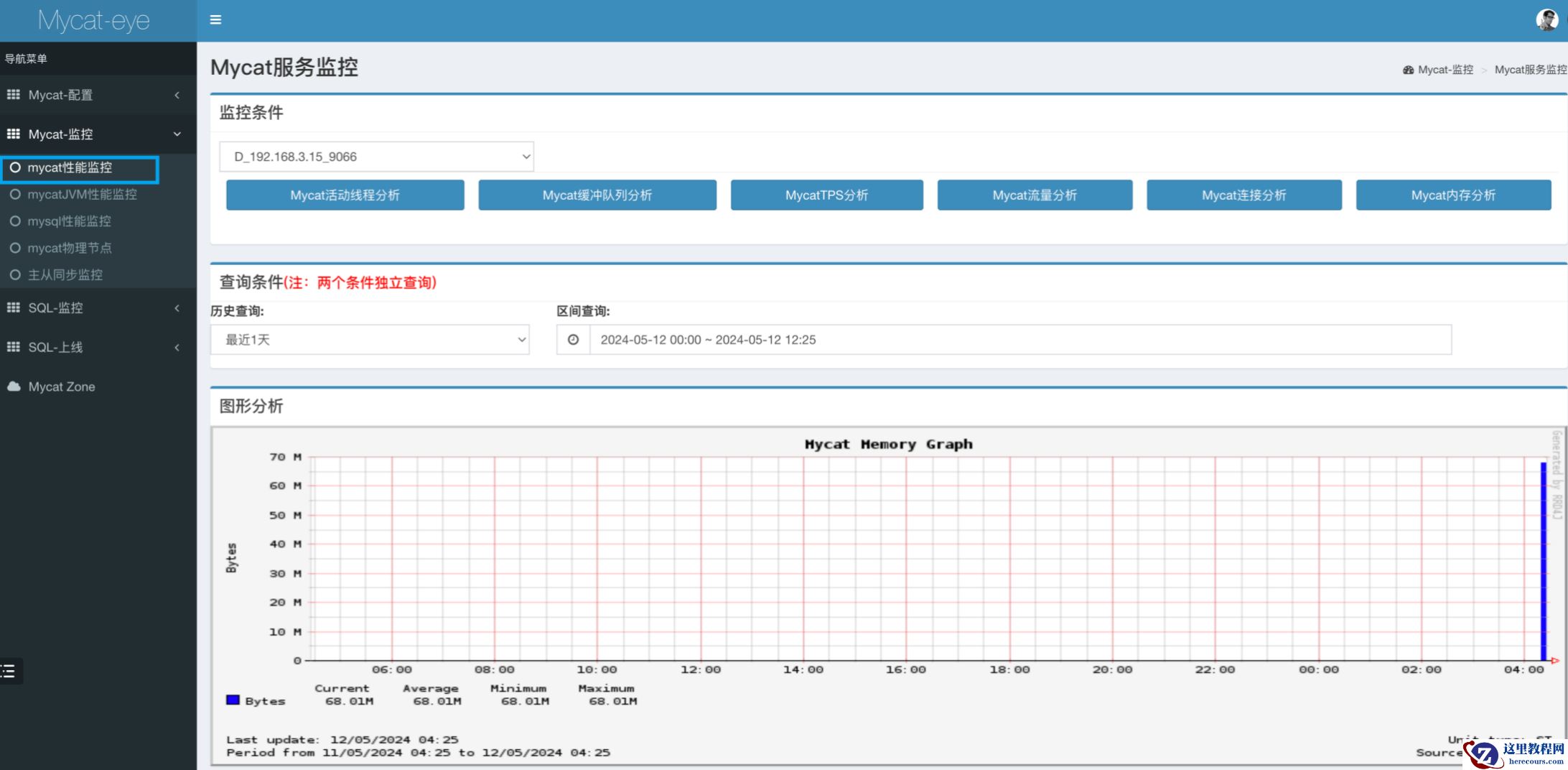This screenshot has height=770, width=1568.
Task: Click the grid icon beside SQL-监控
Action: [14, 308]
